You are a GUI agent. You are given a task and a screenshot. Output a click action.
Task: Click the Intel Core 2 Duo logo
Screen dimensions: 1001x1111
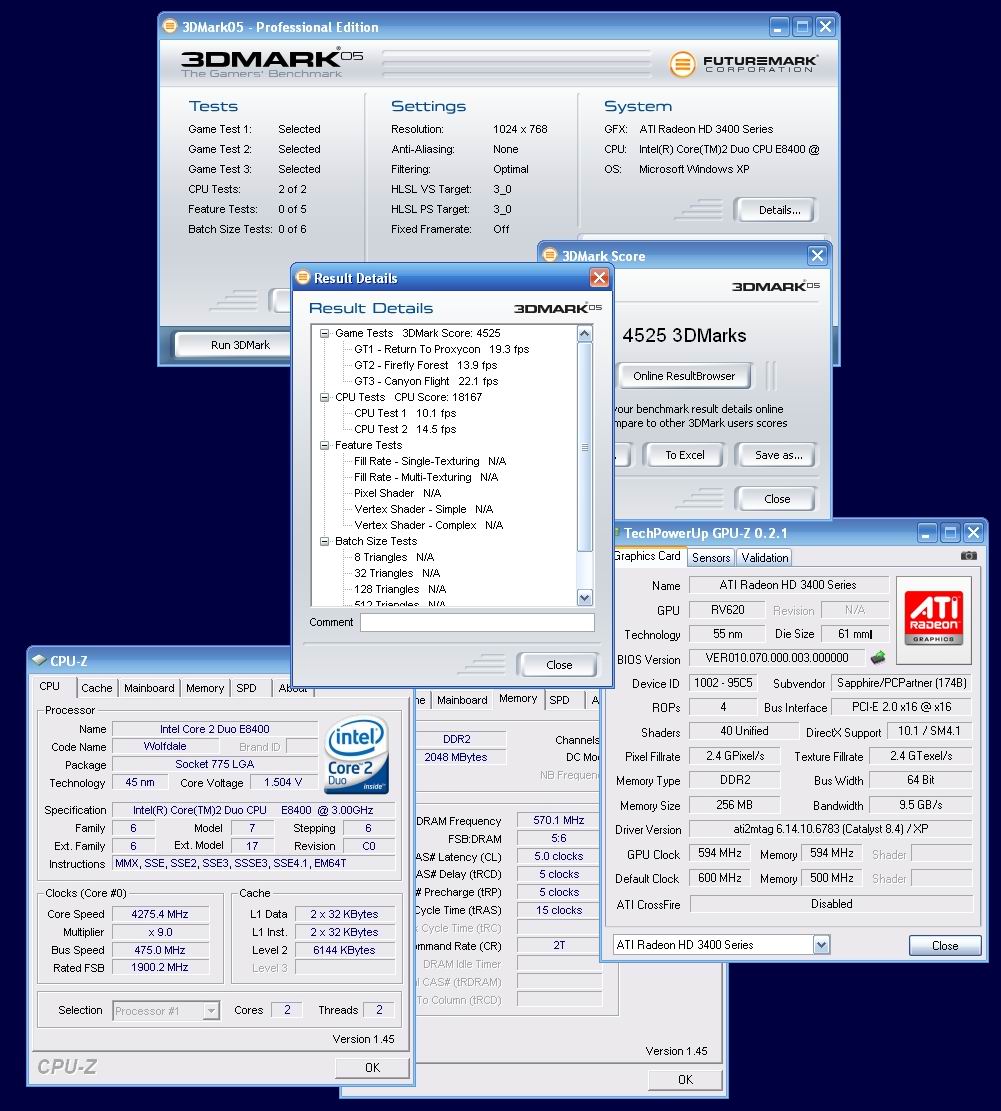356,755
